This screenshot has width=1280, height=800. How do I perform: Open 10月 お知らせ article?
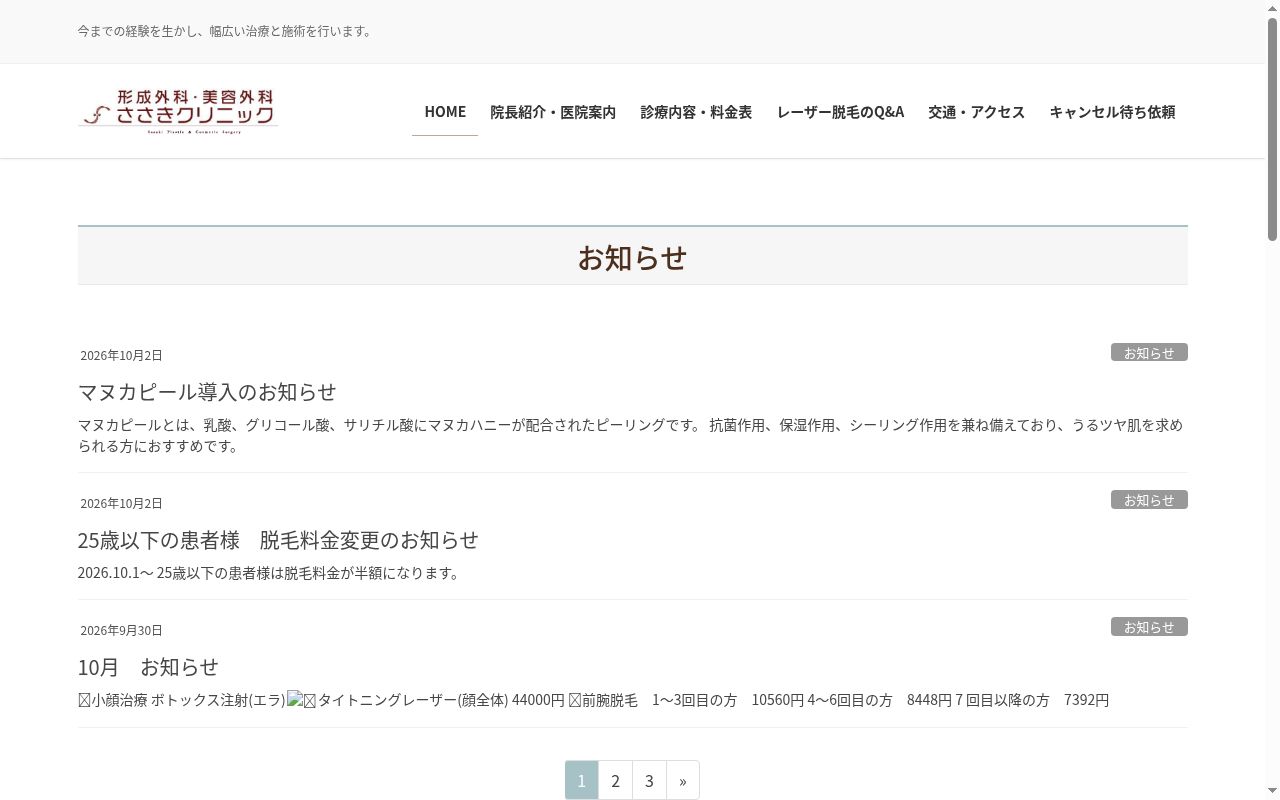pyautogui.click(x=148, y=666)
